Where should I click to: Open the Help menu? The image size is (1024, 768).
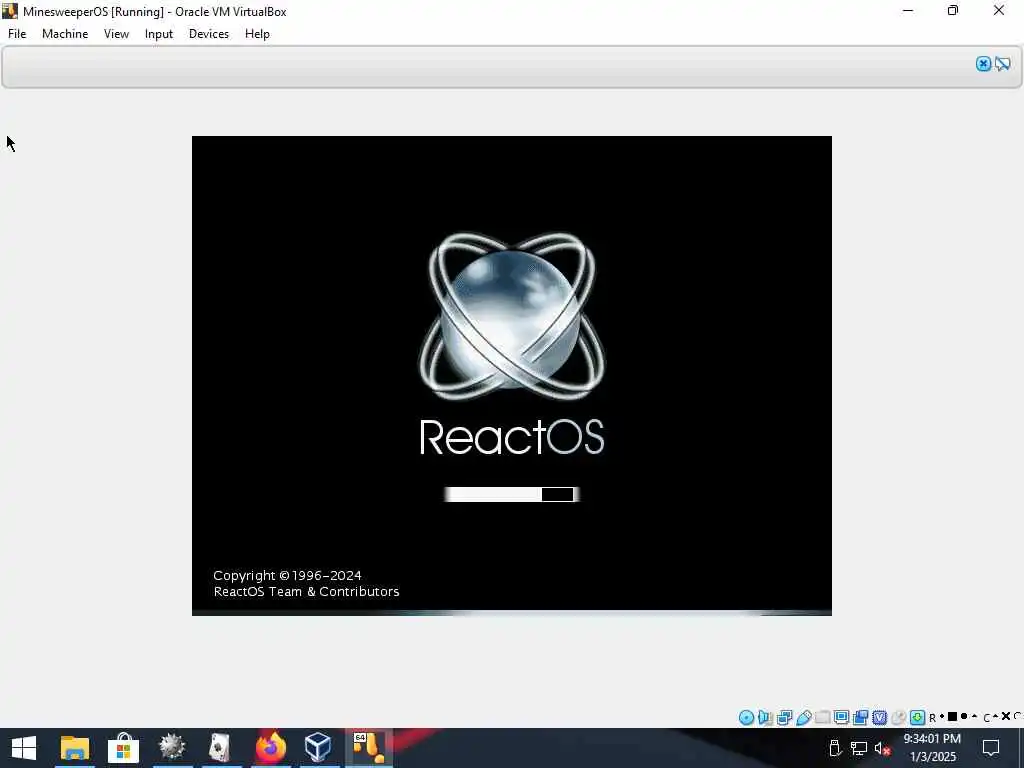point(257,34)
